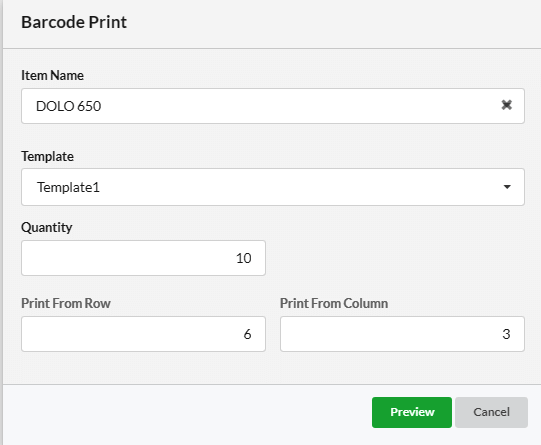Focus the Quantity input box
The height and width of the screenshot is (445, 541).
[144, 258]
